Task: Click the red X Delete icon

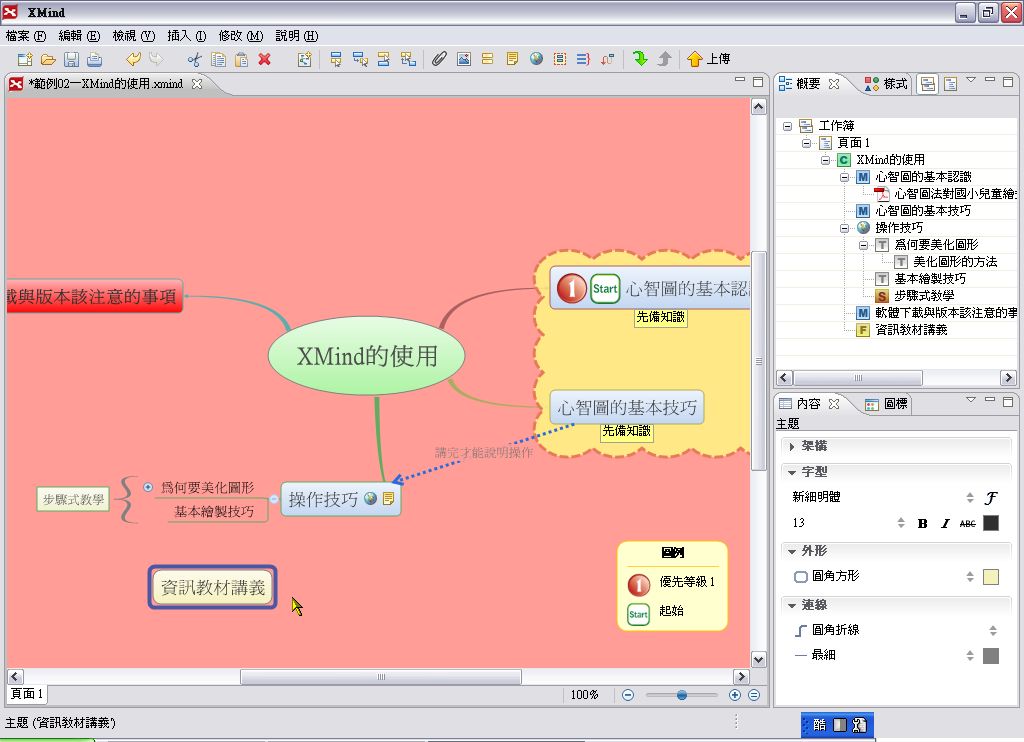Action: [264, 59]
